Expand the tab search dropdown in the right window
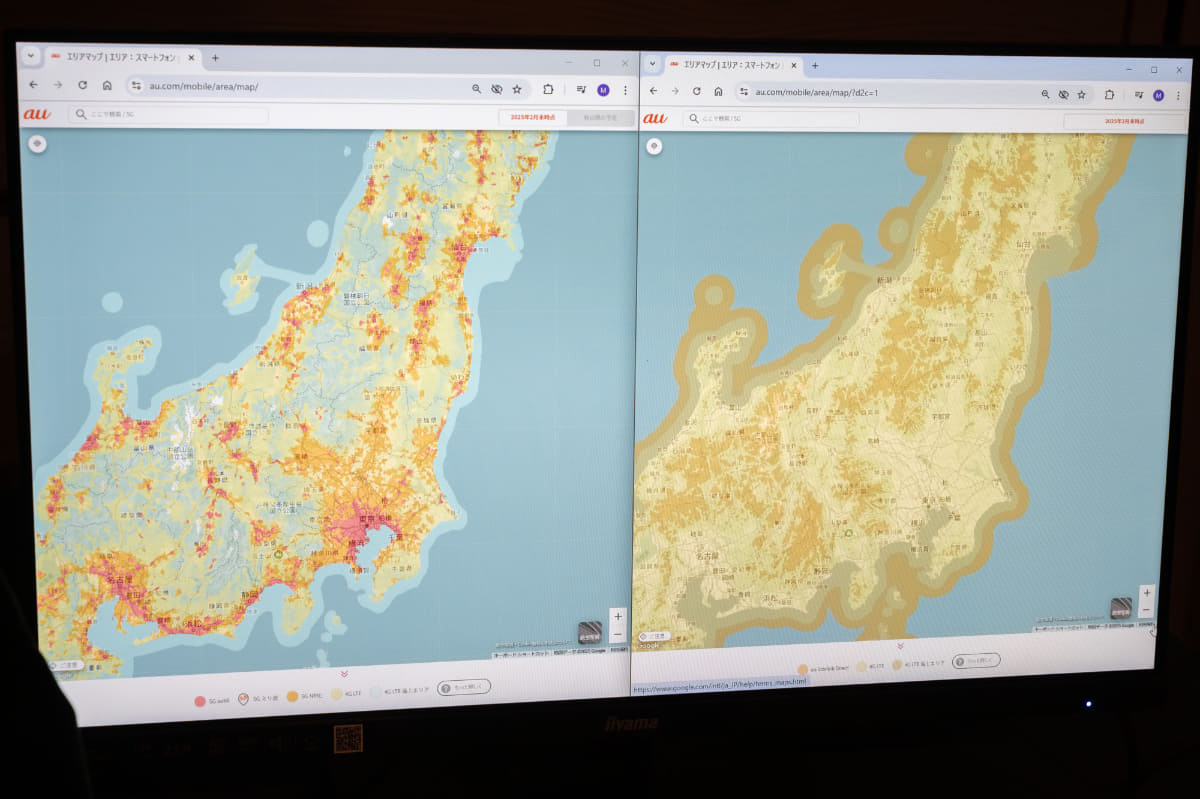 652,62
